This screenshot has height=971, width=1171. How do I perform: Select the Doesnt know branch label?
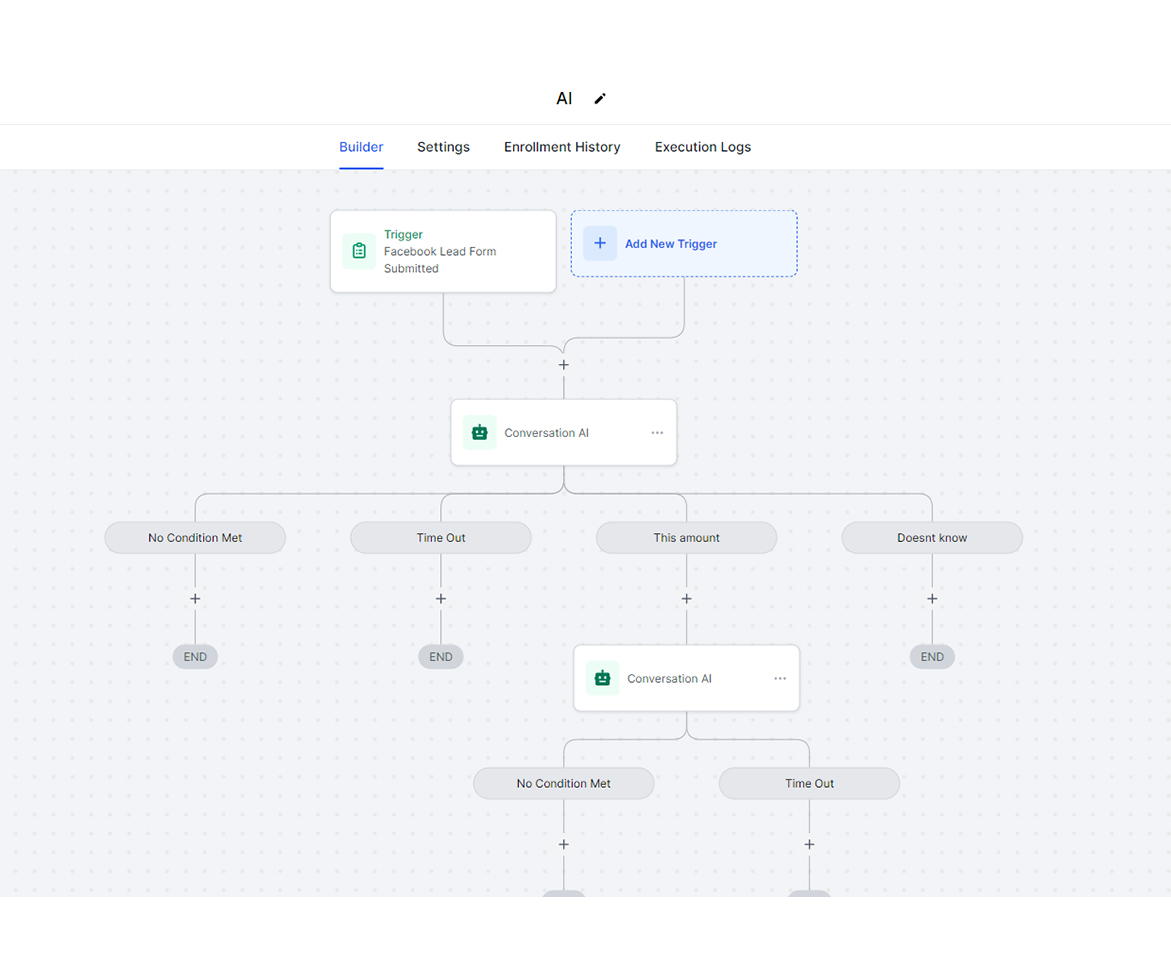point(932,538)
